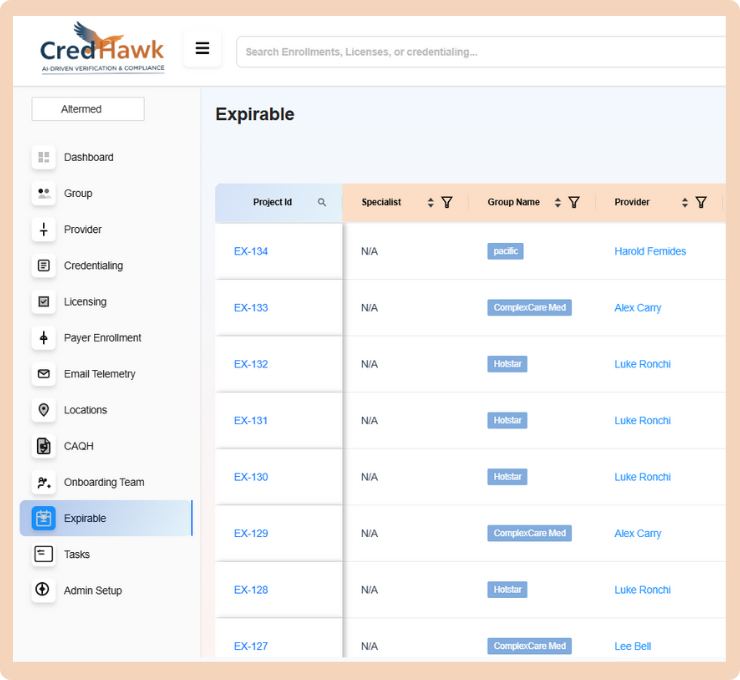Open the Provider column filter

701,202
